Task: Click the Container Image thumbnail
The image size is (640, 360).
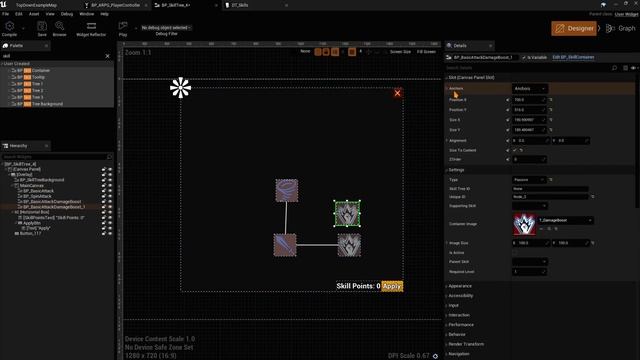Action: coord(524,224)
